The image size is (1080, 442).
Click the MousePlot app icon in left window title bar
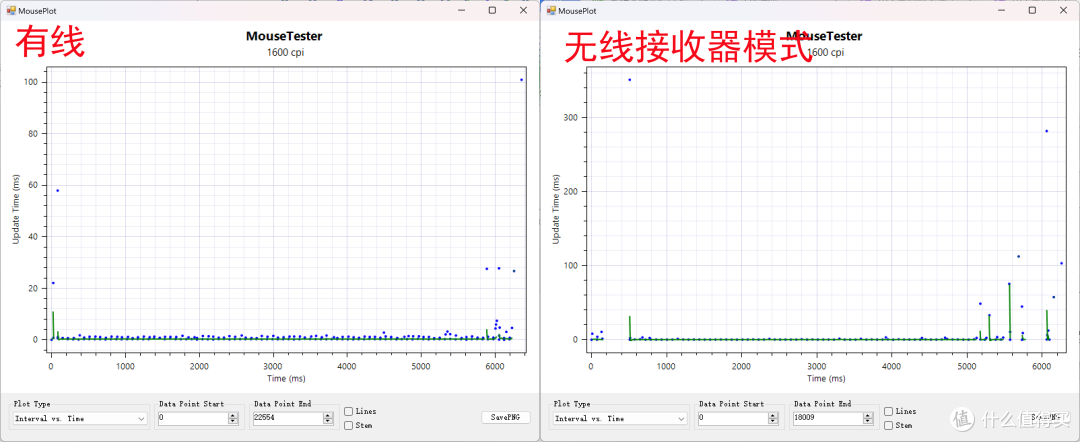(x=11, y=10)
